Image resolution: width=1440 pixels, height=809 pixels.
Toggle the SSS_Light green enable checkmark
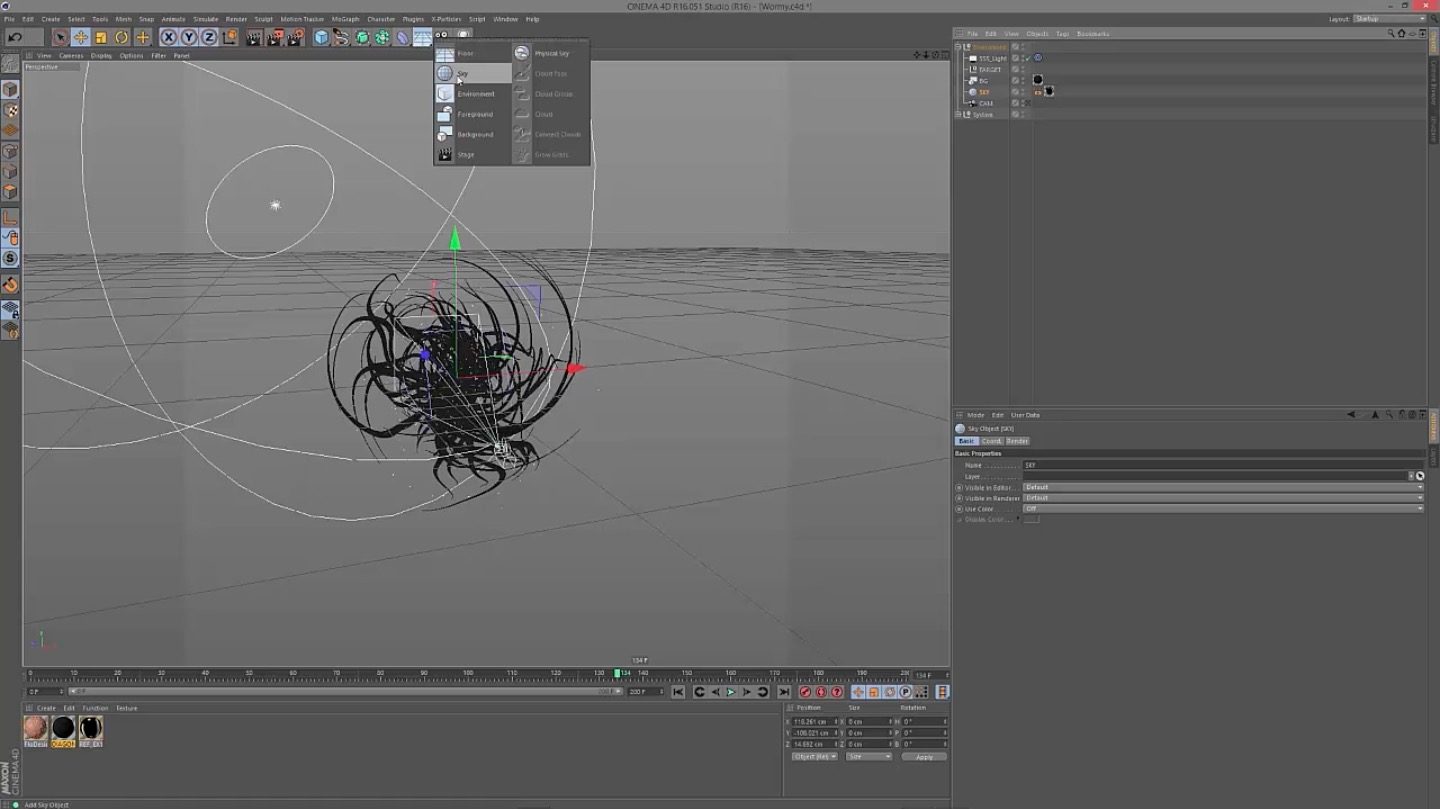pyautogui.click(x=1027, y=58)
